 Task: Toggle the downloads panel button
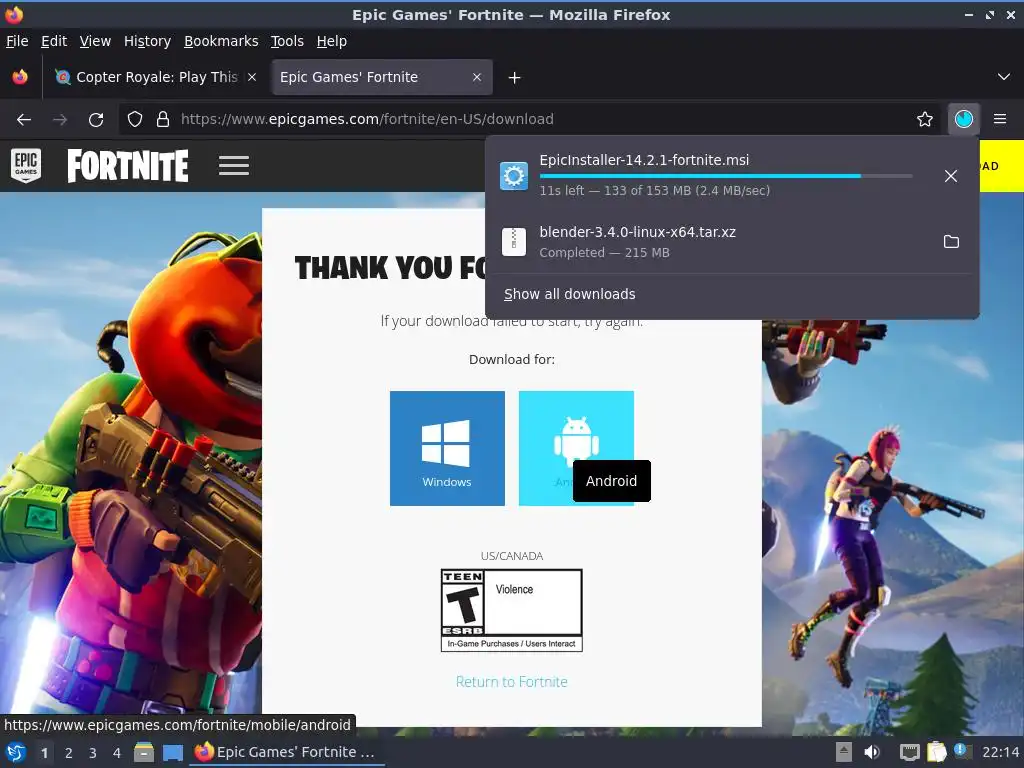(964, 119)
